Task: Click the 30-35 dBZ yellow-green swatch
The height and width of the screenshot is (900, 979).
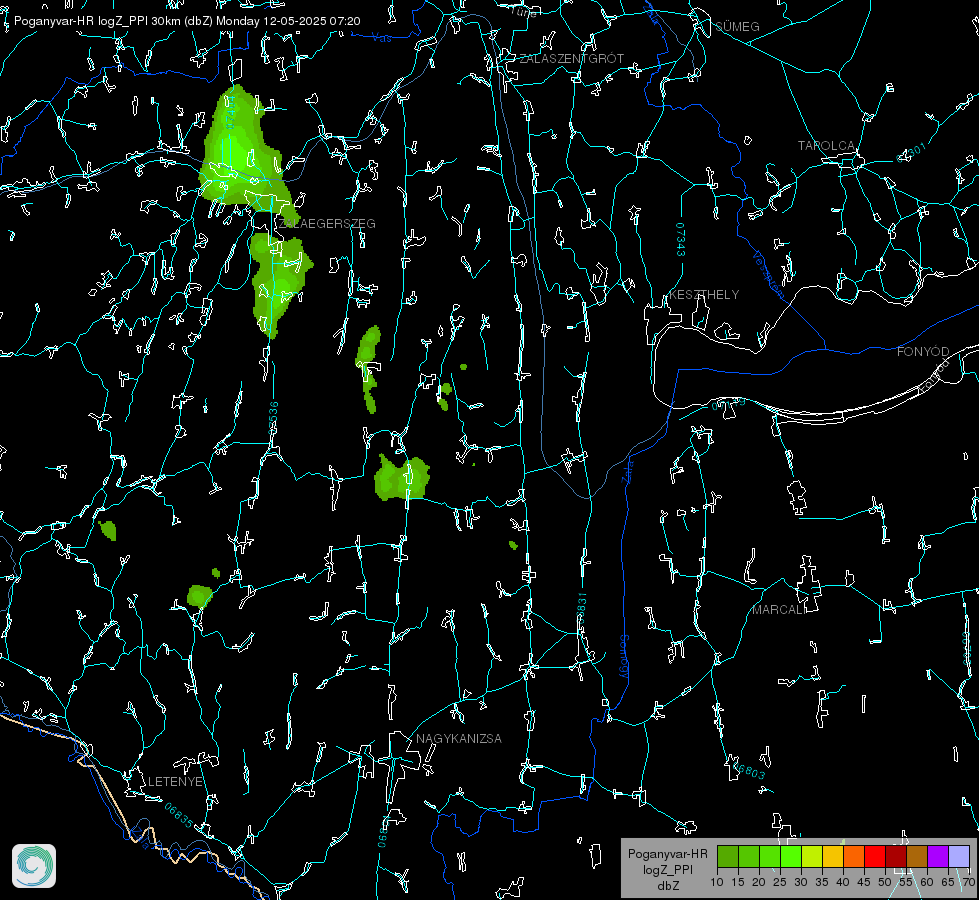Action: [812, 856]
